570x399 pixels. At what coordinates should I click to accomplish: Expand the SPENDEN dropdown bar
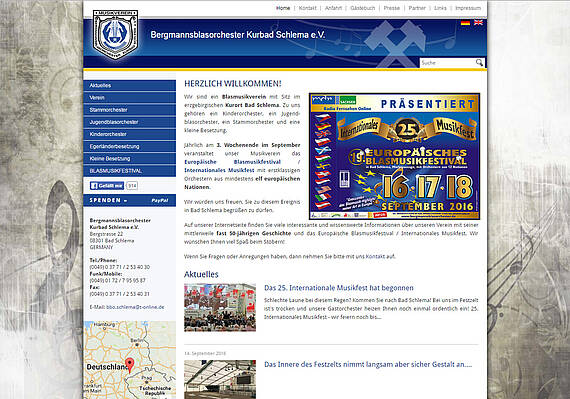click(129, 200)
